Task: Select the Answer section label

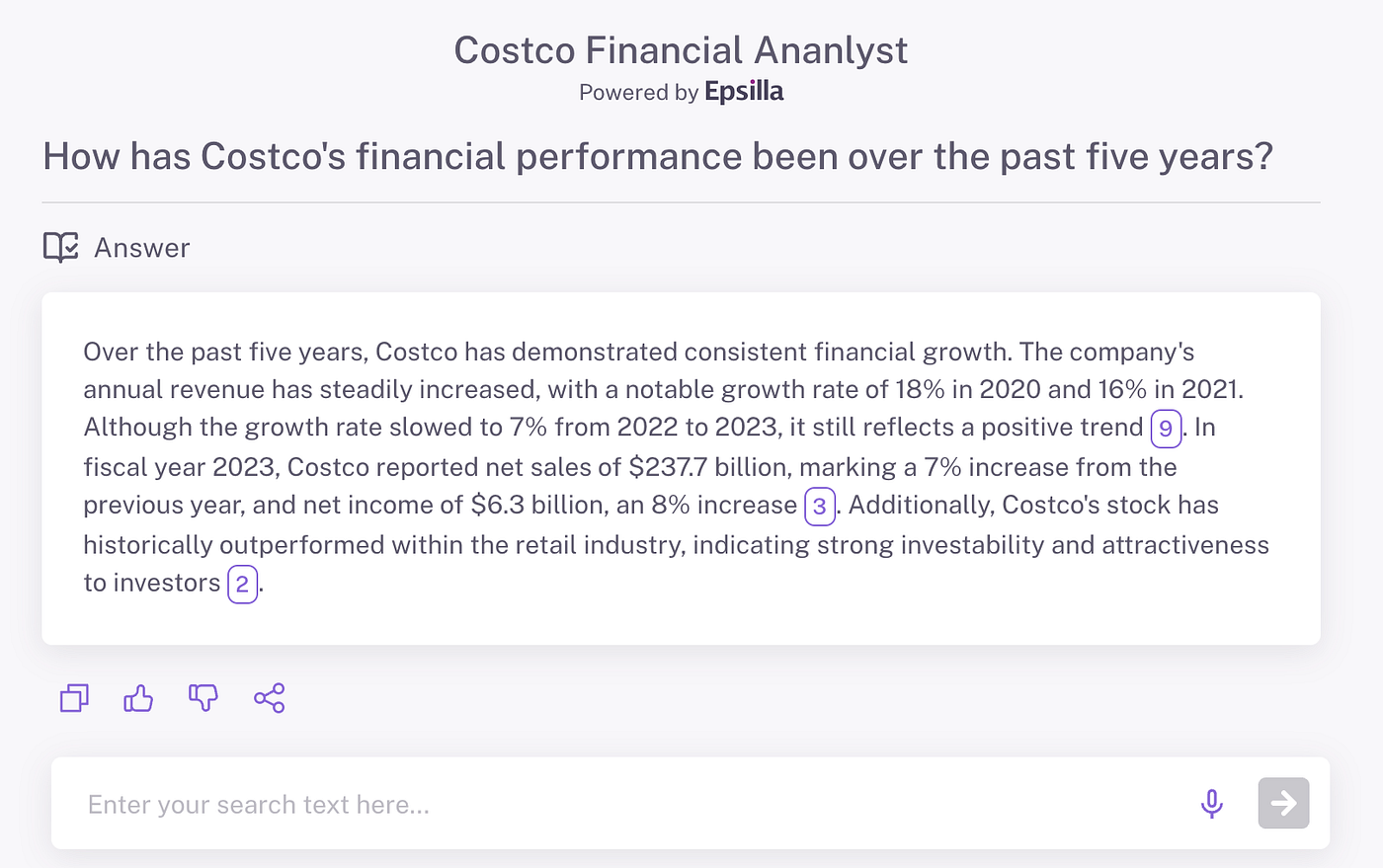Action: click(141, 248)
